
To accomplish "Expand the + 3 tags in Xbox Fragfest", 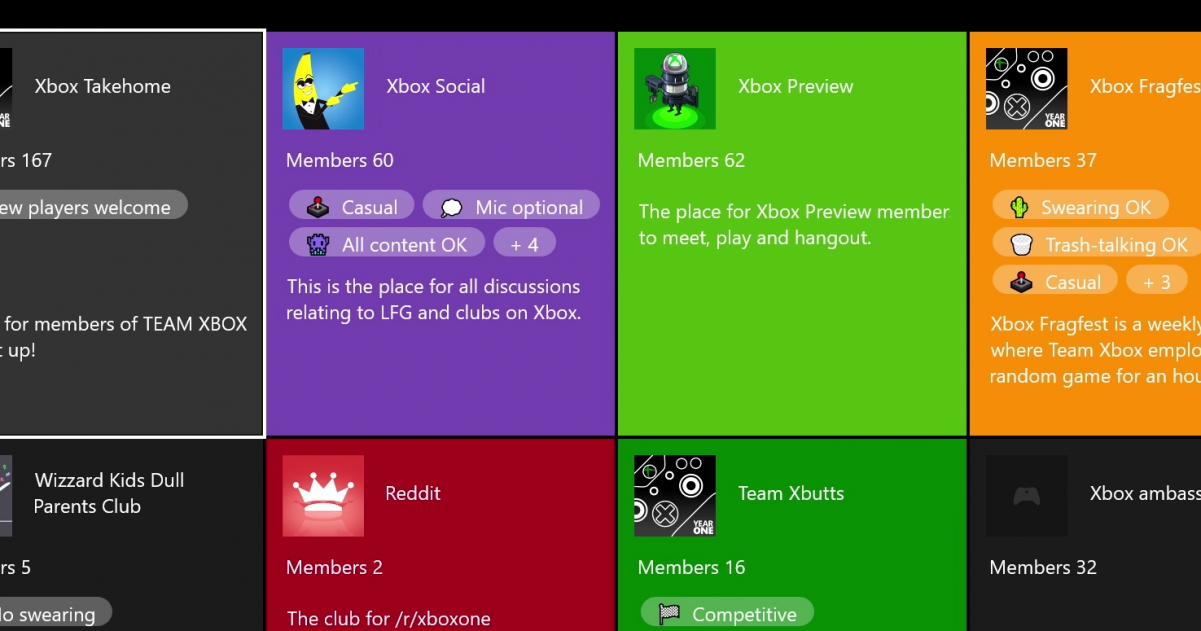I will pyautogui.click(x=1157, y=282).
